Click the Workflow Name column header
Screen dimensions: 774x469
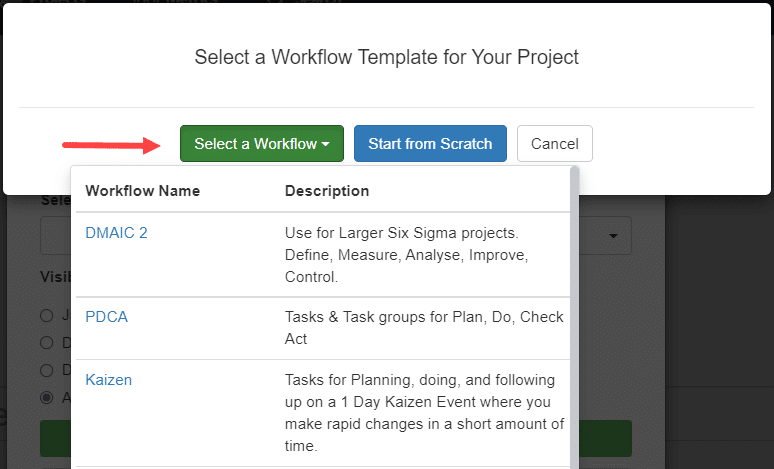(143, 191)
